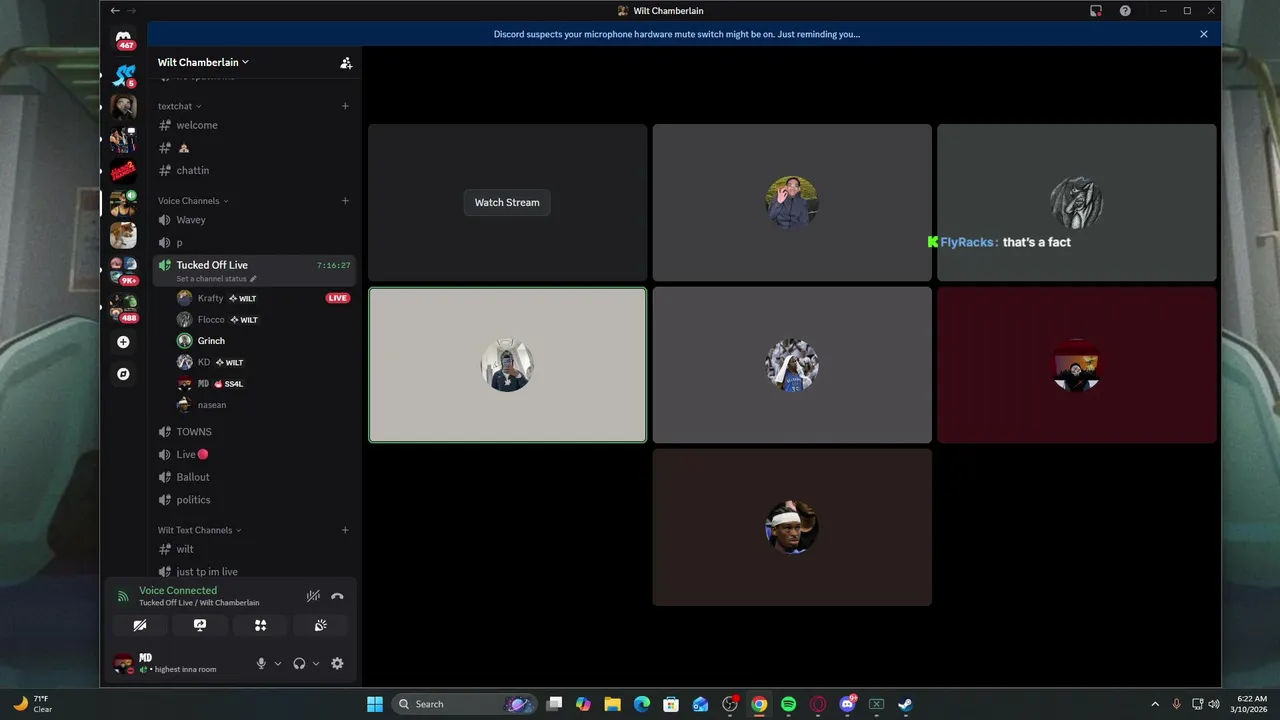The image size is (1280, 720).
Task: Open MD user profile avatar
Action: point(123,663)
